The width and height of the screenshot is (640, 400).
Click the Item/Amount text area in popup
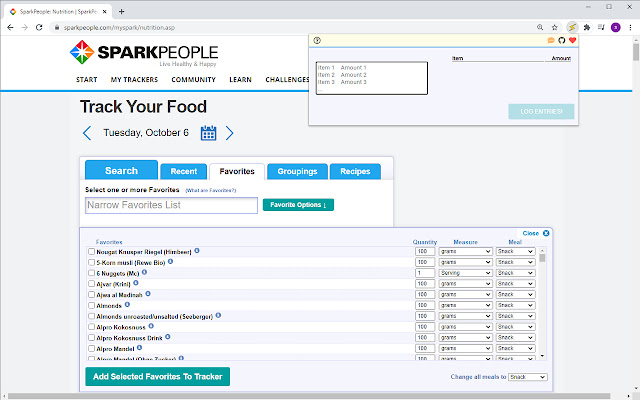click(x=372, y=78)
